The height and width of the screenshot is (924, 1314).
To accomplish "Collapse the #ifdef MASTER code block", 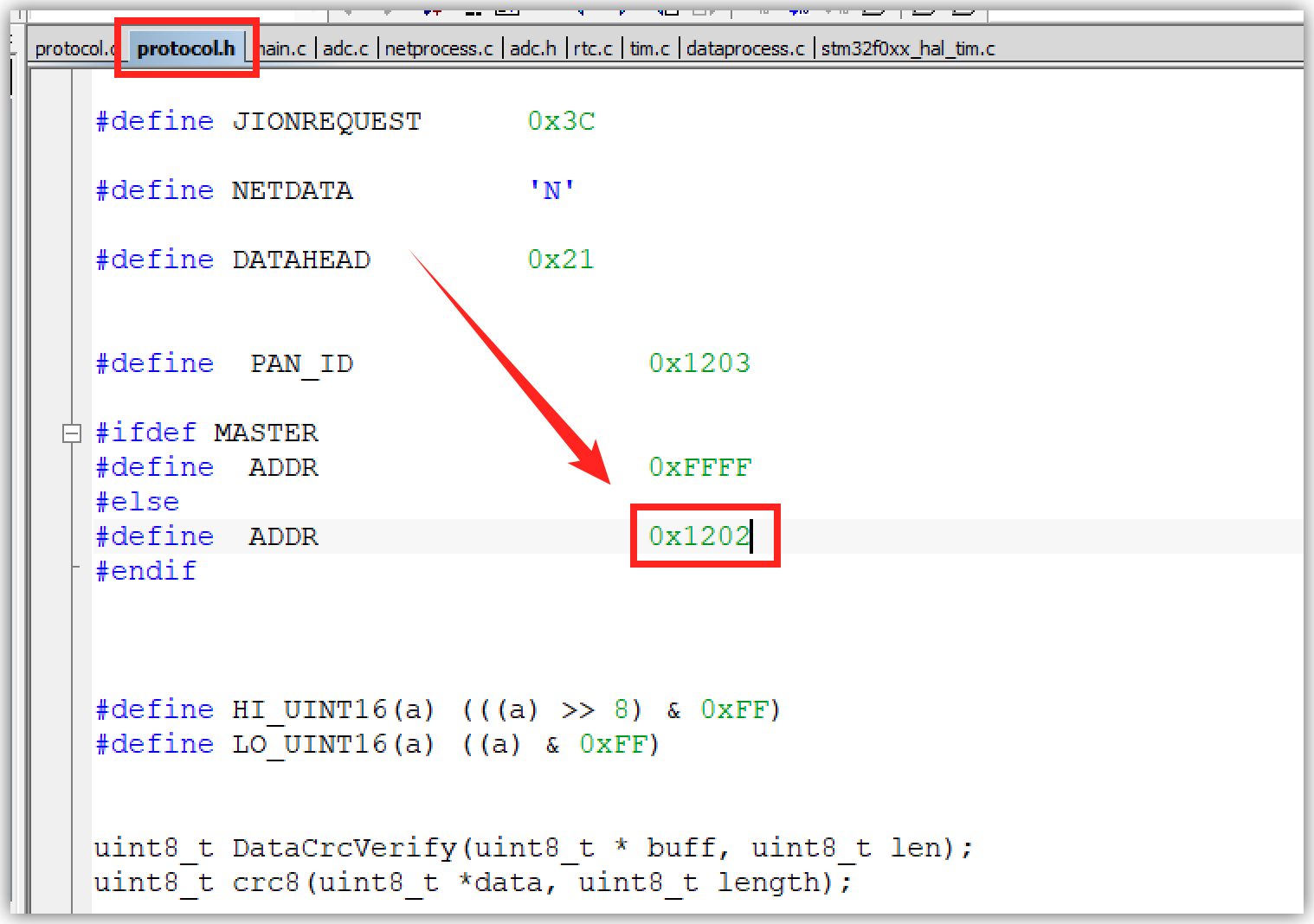I will click(72, 433).
